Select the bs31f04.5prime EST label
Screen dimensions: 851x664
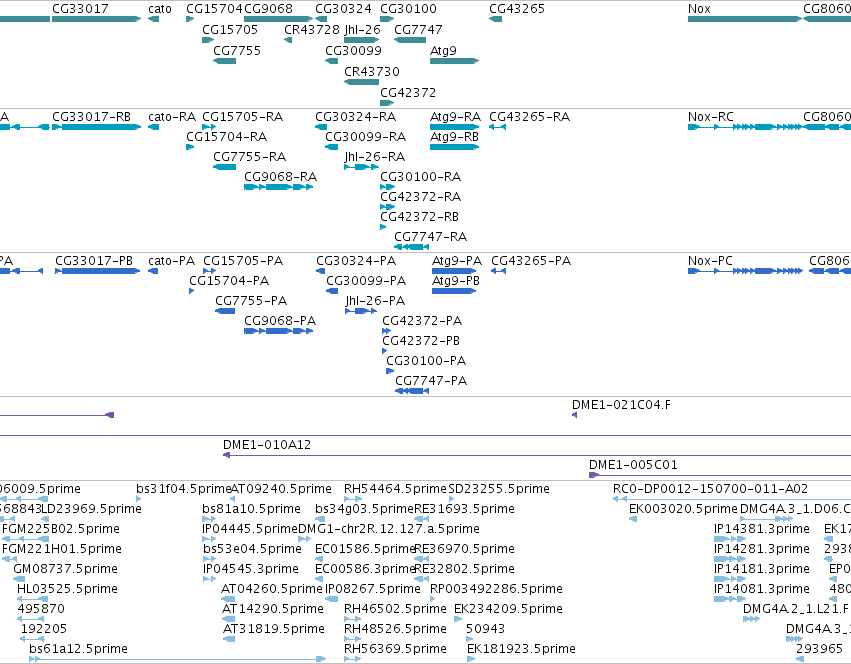183,489
